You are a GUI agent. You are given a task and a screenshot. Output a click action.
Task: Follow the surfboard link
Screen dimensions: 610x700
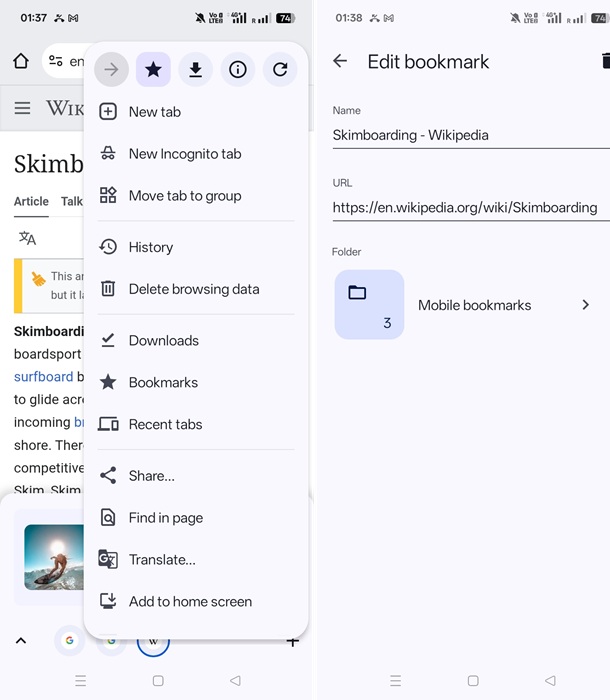43,377
